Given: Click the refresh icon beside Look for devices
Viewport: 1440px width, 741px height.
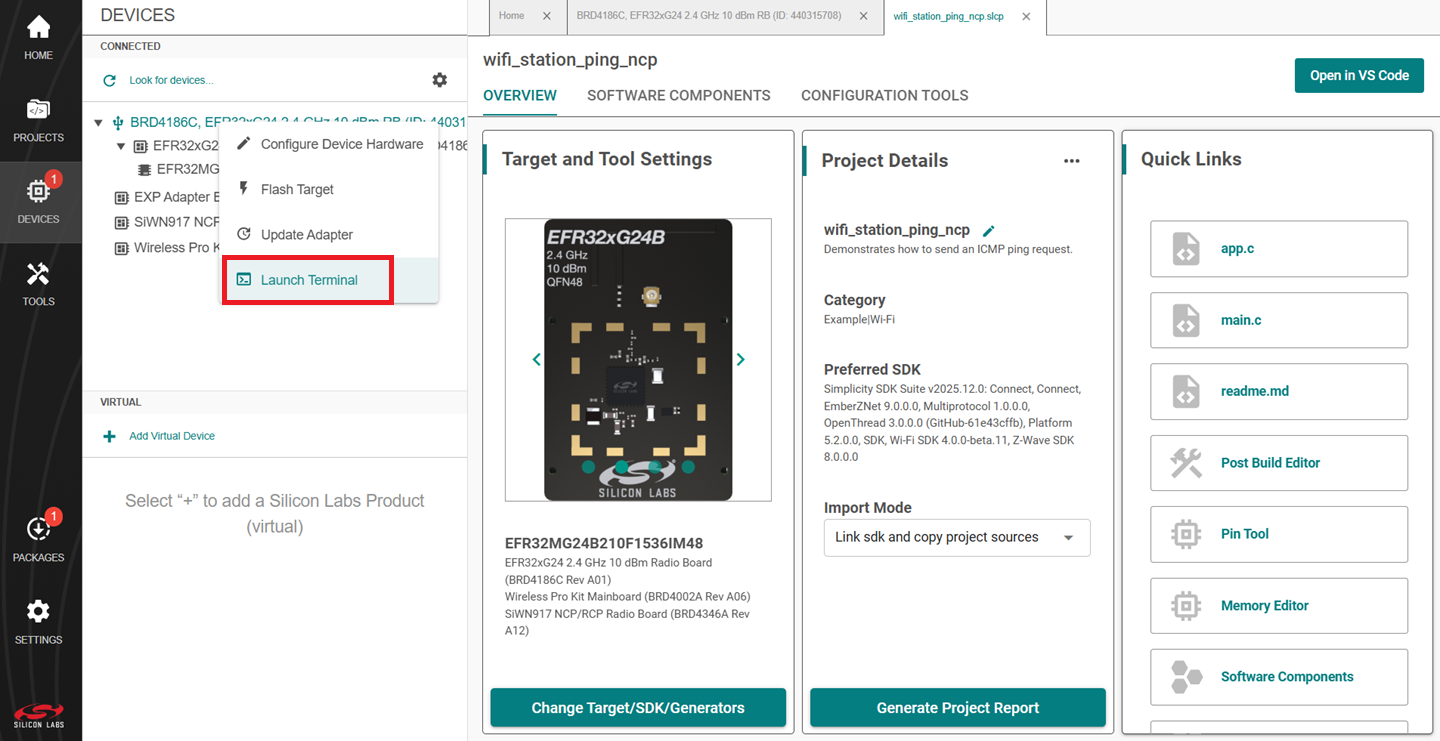Looking at the screenshot, I should pyautogui.click(x=110, y=80).
